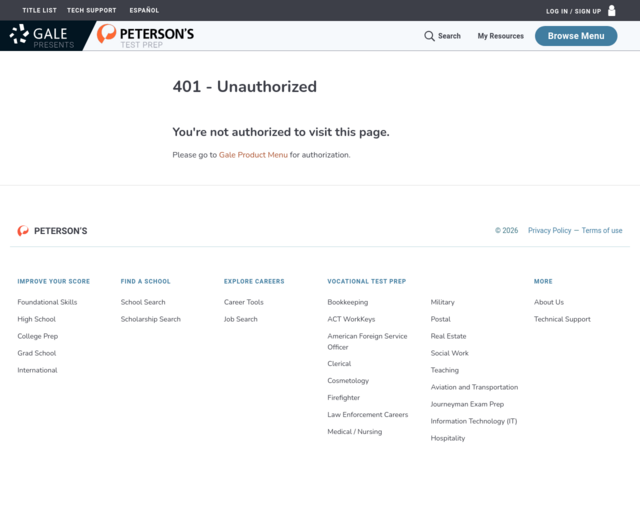Open Firefighter link
Screen dimensions: 640x512
(x=344, y=398)
